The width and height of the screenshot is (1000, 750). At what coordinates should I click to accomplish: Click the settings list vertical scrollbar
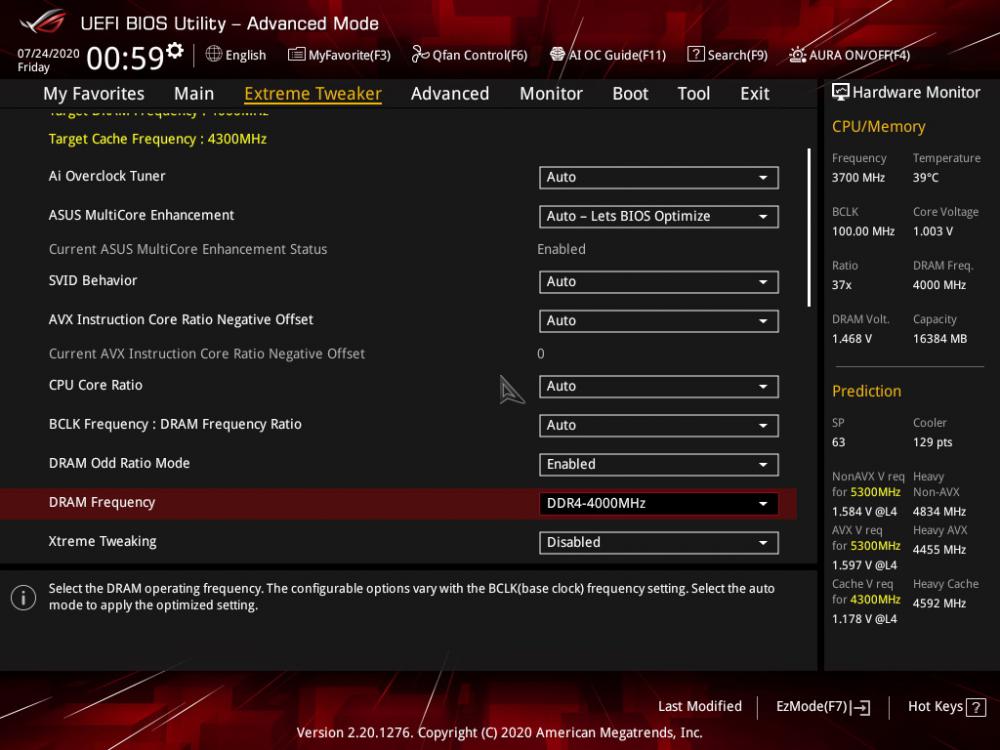[809, 228]
